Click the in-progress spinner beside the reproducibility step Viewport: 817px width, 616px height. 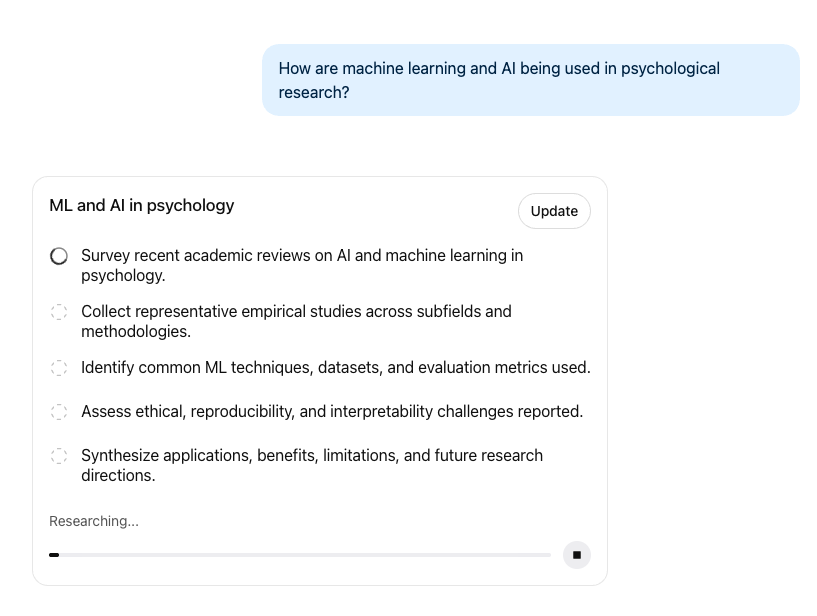point(59,412)
